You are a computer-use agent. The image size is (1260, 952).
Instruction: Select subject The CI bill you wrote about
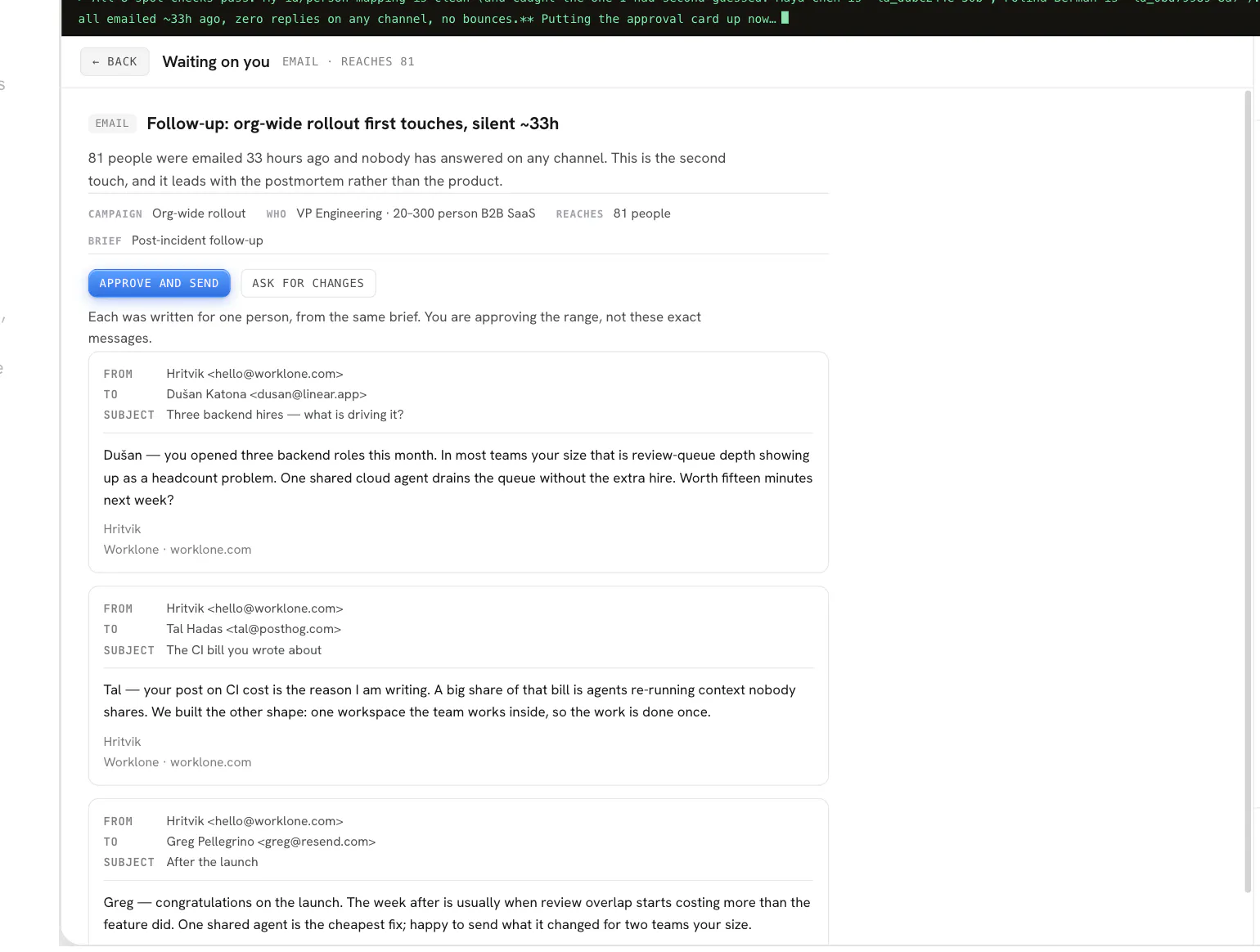pos(244,650)
